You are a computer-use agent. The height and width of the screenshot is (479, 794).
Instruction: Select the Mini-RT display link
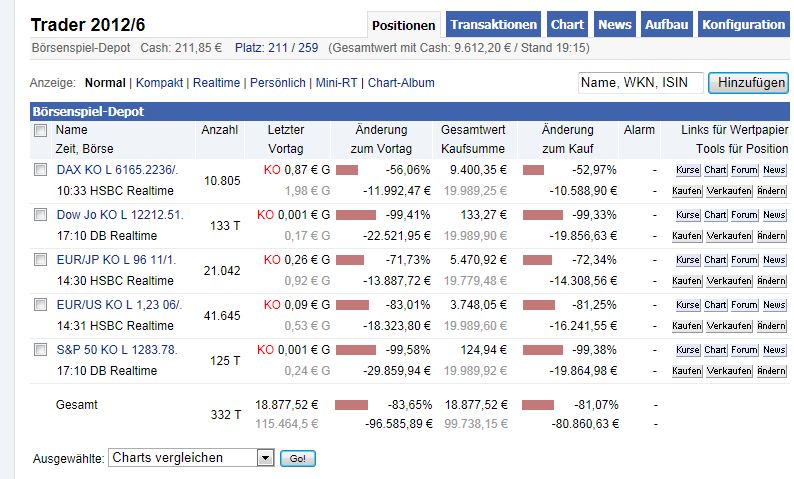pyautogui.click(x=337, y=83)
